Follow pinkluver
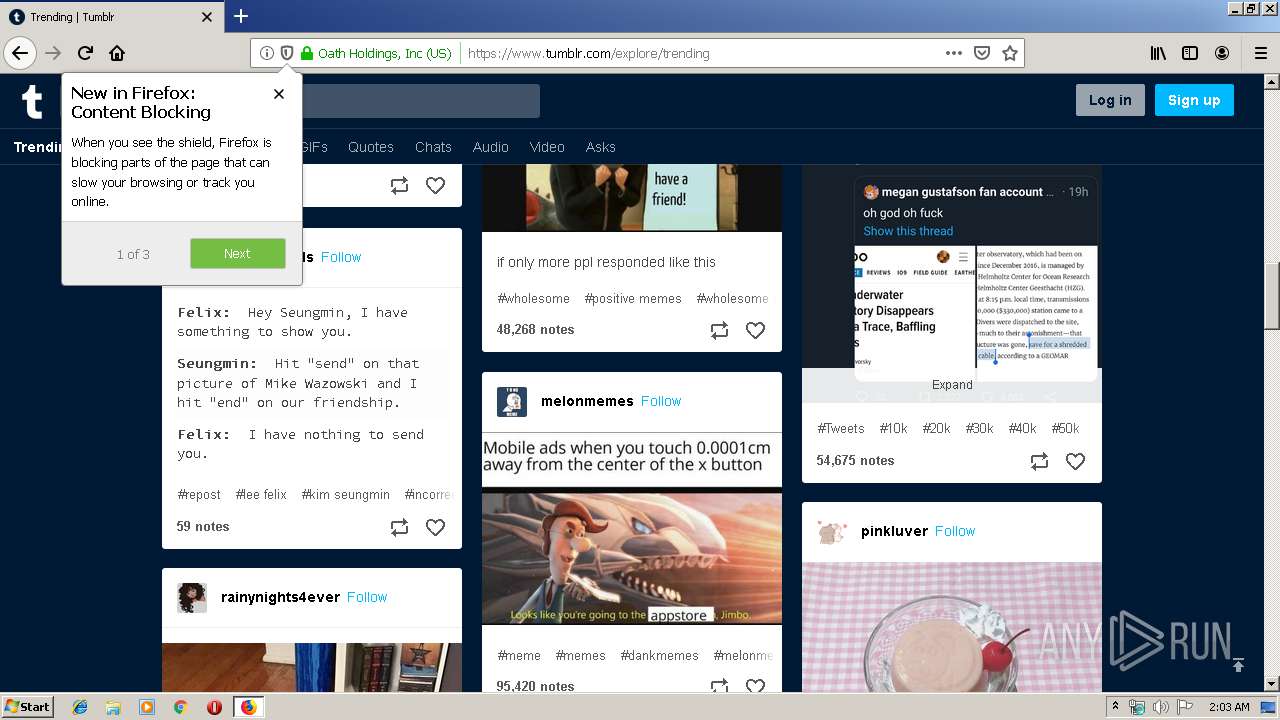 955,531
